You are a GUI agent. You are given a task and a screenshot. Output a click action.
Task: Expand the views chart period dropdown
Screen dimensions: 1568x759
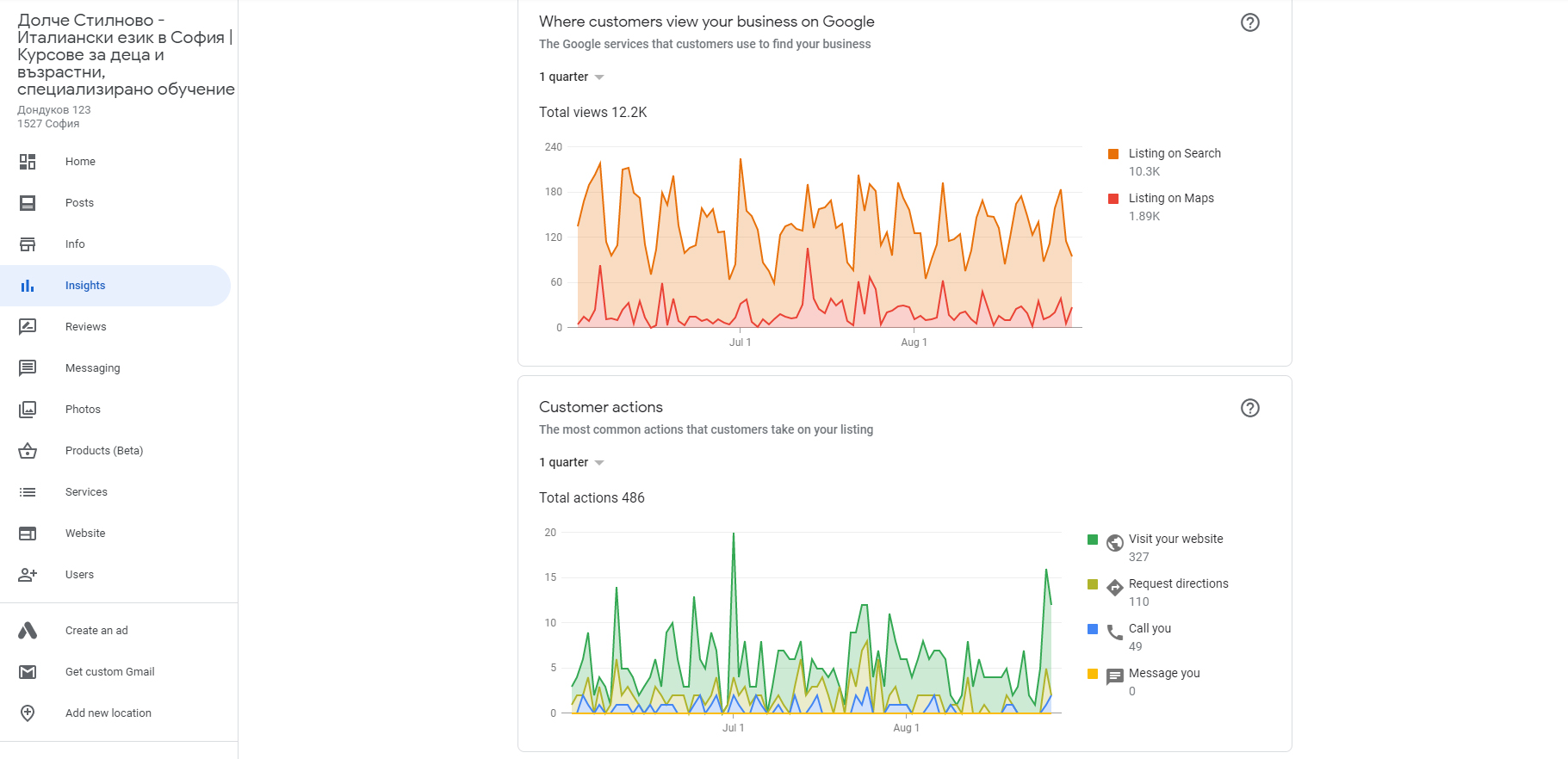(x=572, y=77)
